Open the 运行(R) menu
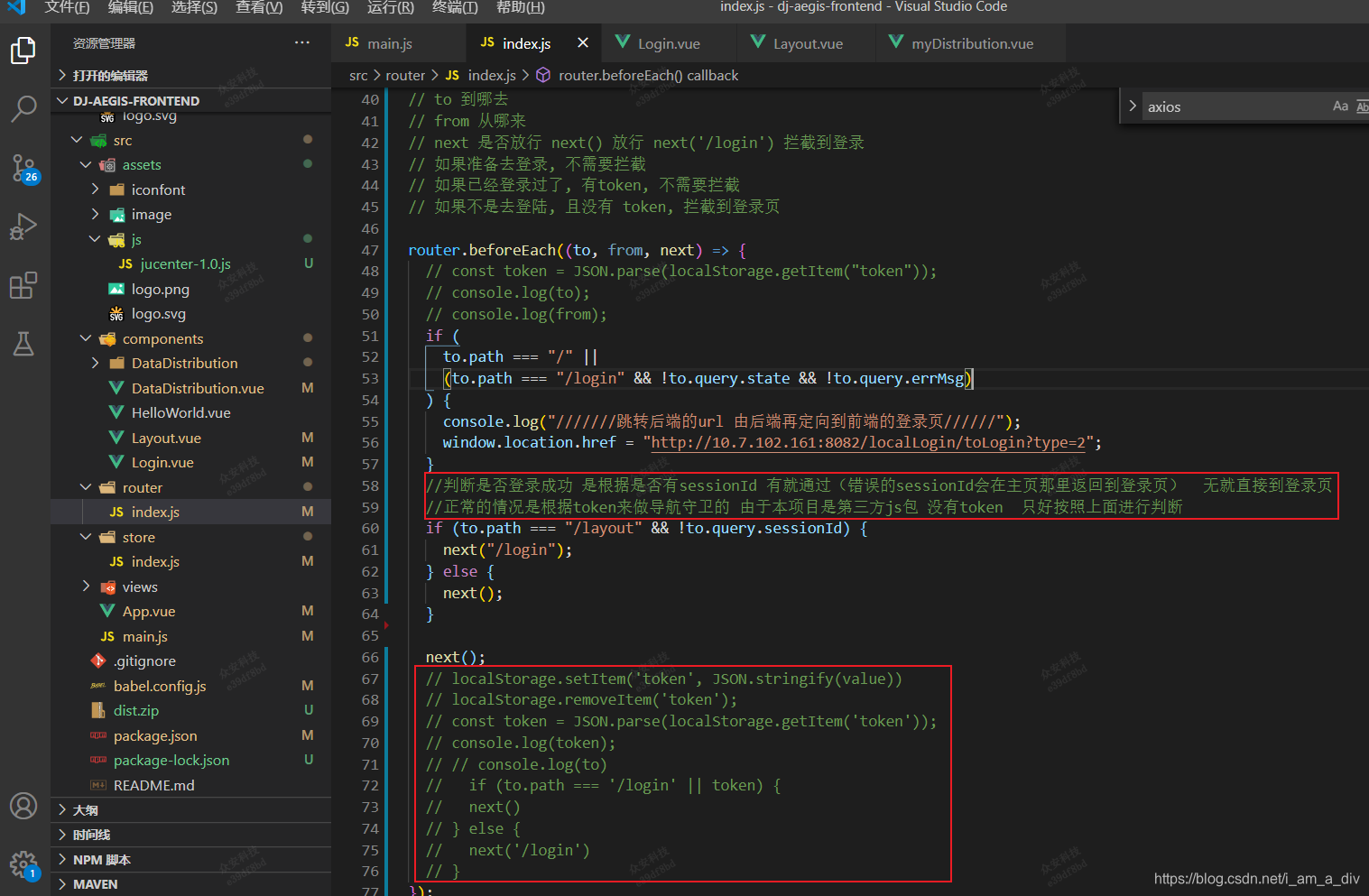 click(x=391, y=7)
